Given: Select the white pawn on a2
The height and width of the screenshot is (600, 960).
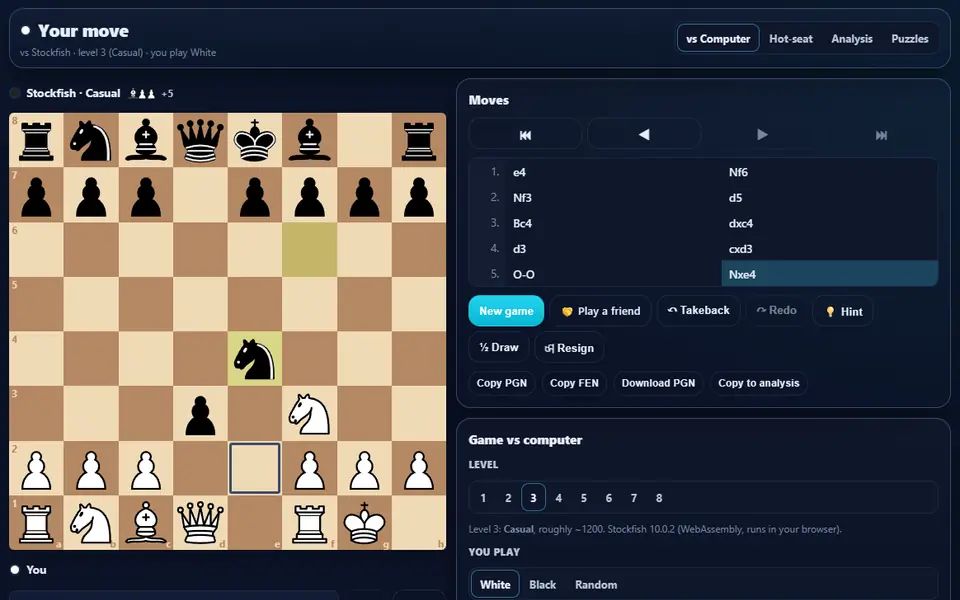Looking at the screenshot, I should 36,468.
